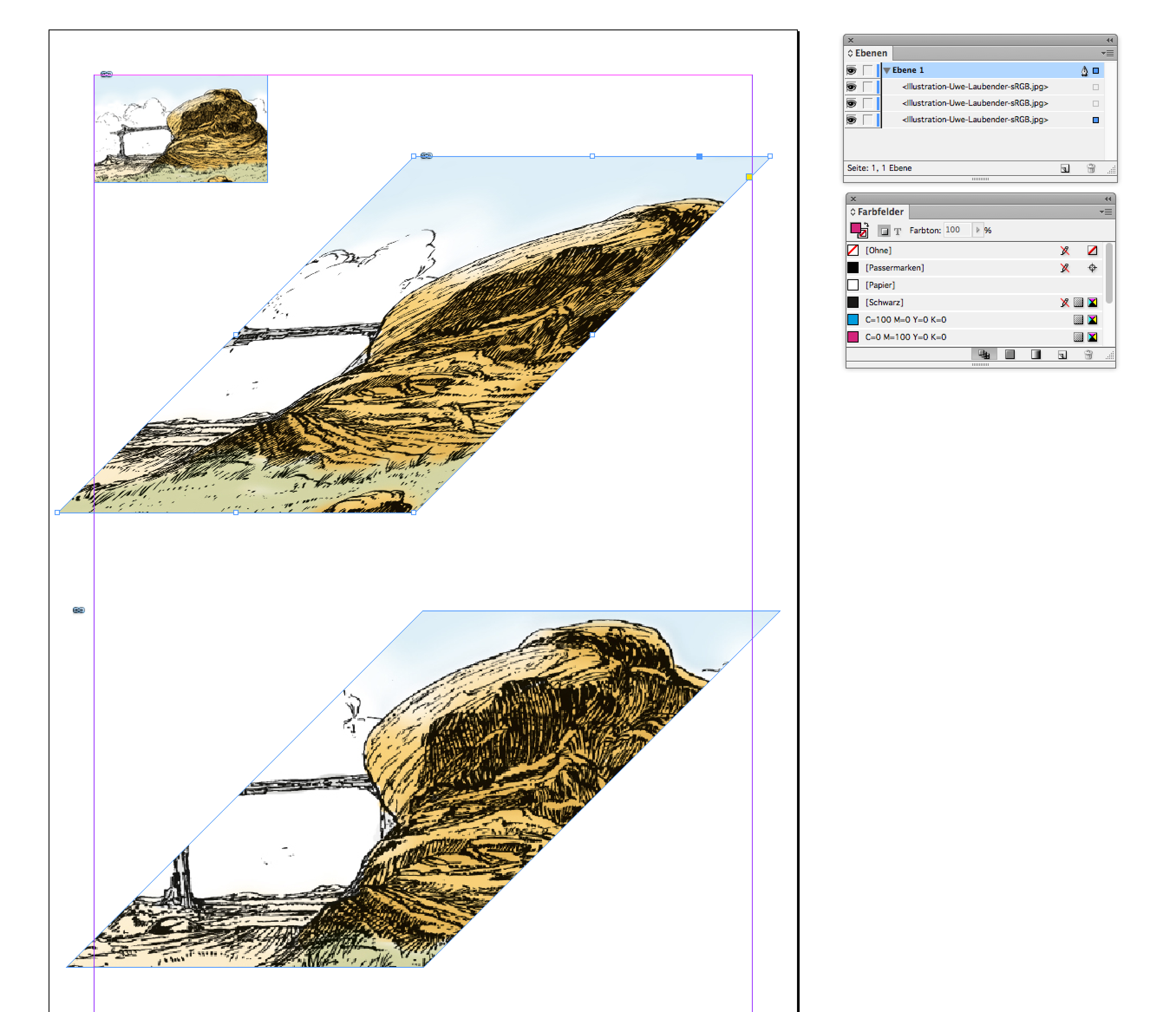Toggle Formatting affects container button
Image resolution: width=1176 pixels, height=1012 pixels.
tap(884, 230)
